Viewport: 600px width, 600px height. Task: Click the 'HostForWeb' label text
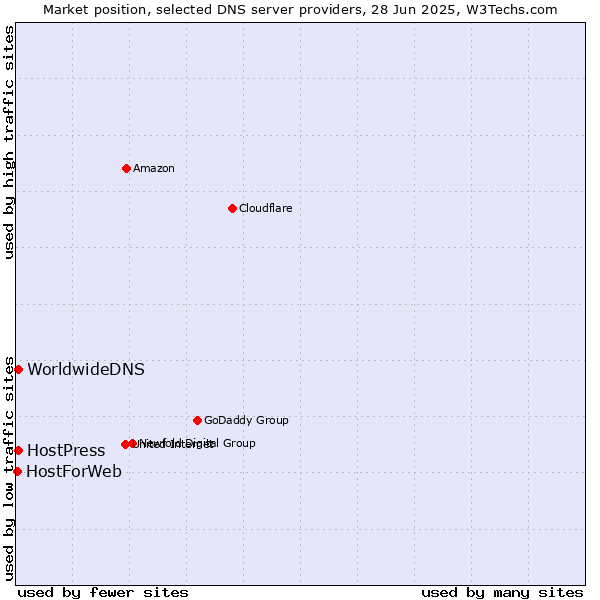coord(74,471)
